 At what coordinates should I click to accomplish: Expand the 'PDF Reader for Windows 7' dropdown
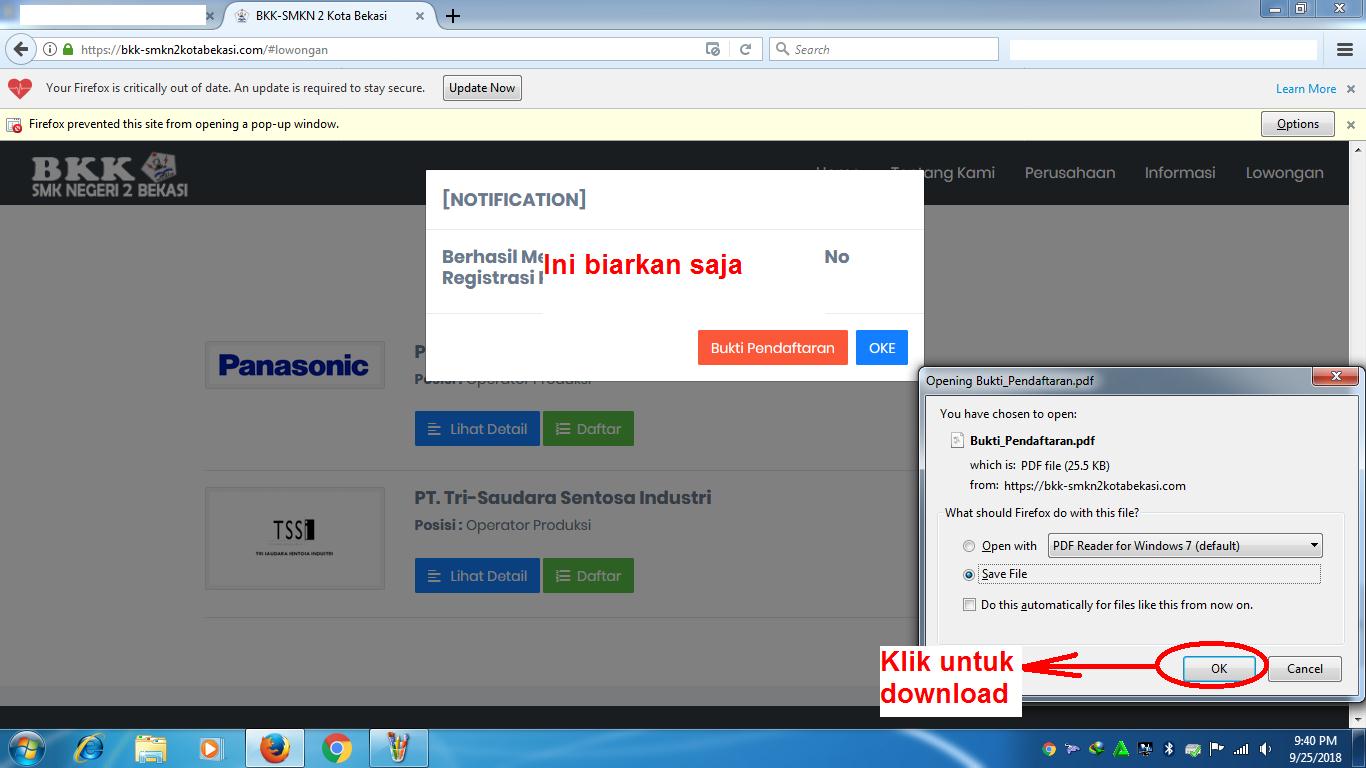[1185, 545]
